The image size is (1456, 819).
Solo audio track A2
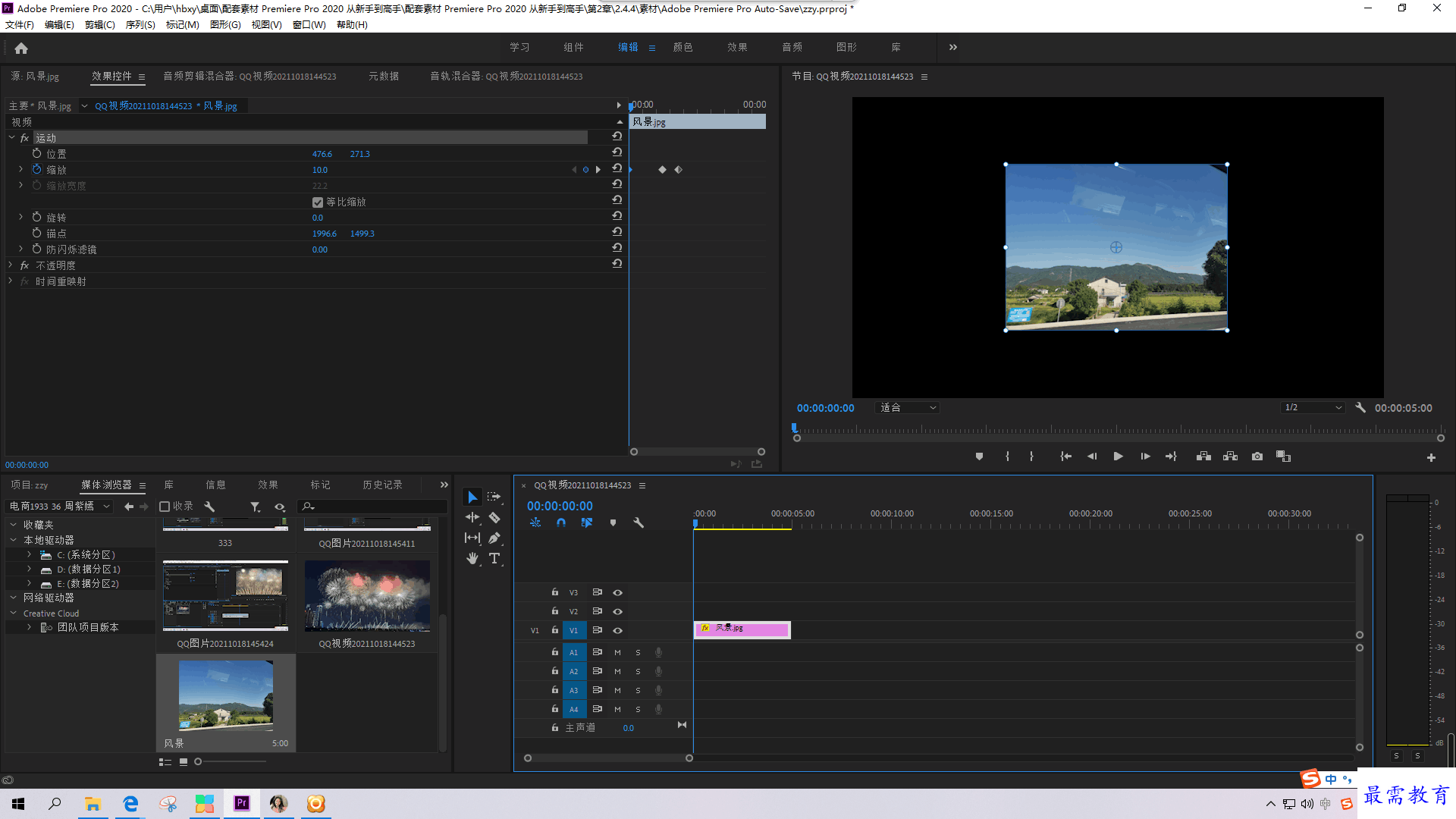click(x=638, y=671)
